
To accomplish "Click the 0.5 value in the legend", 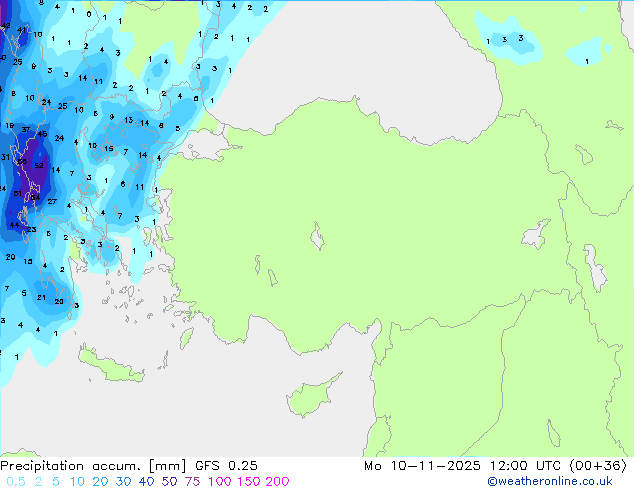I will click(16, 481).
